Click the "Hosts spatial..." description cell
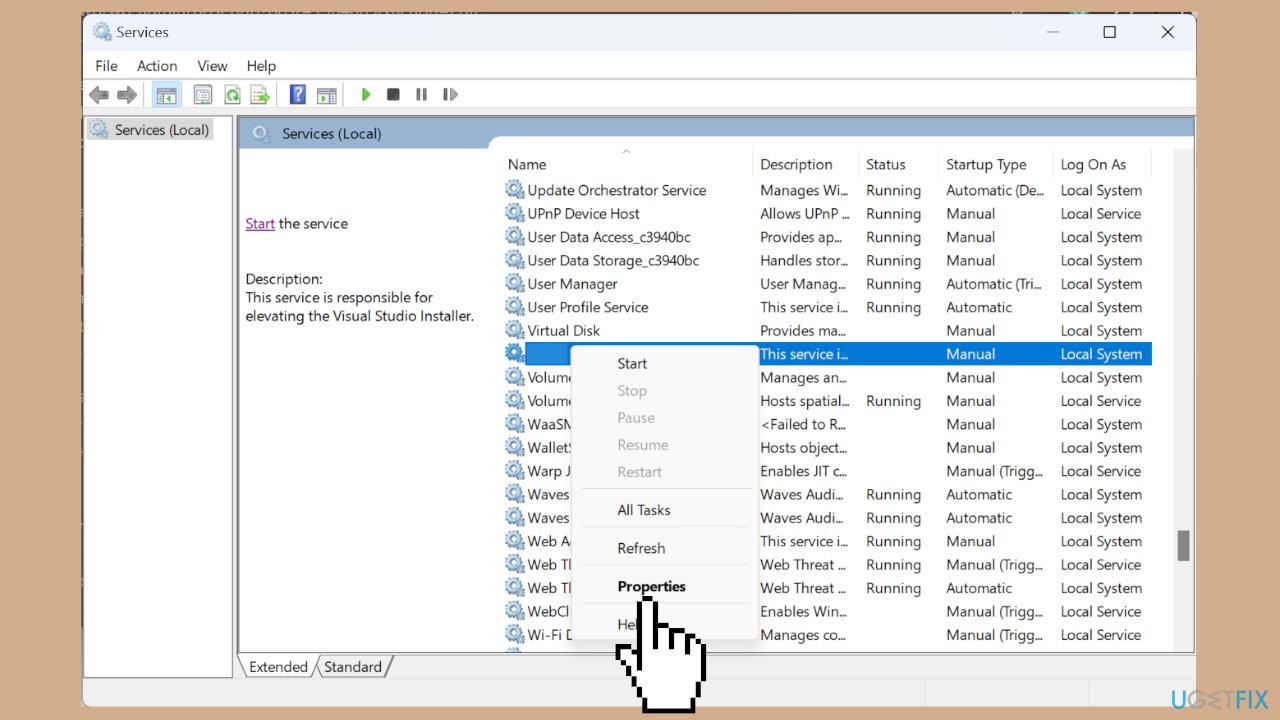Viewport: 1280px width, 720px height. click(804, 401)
